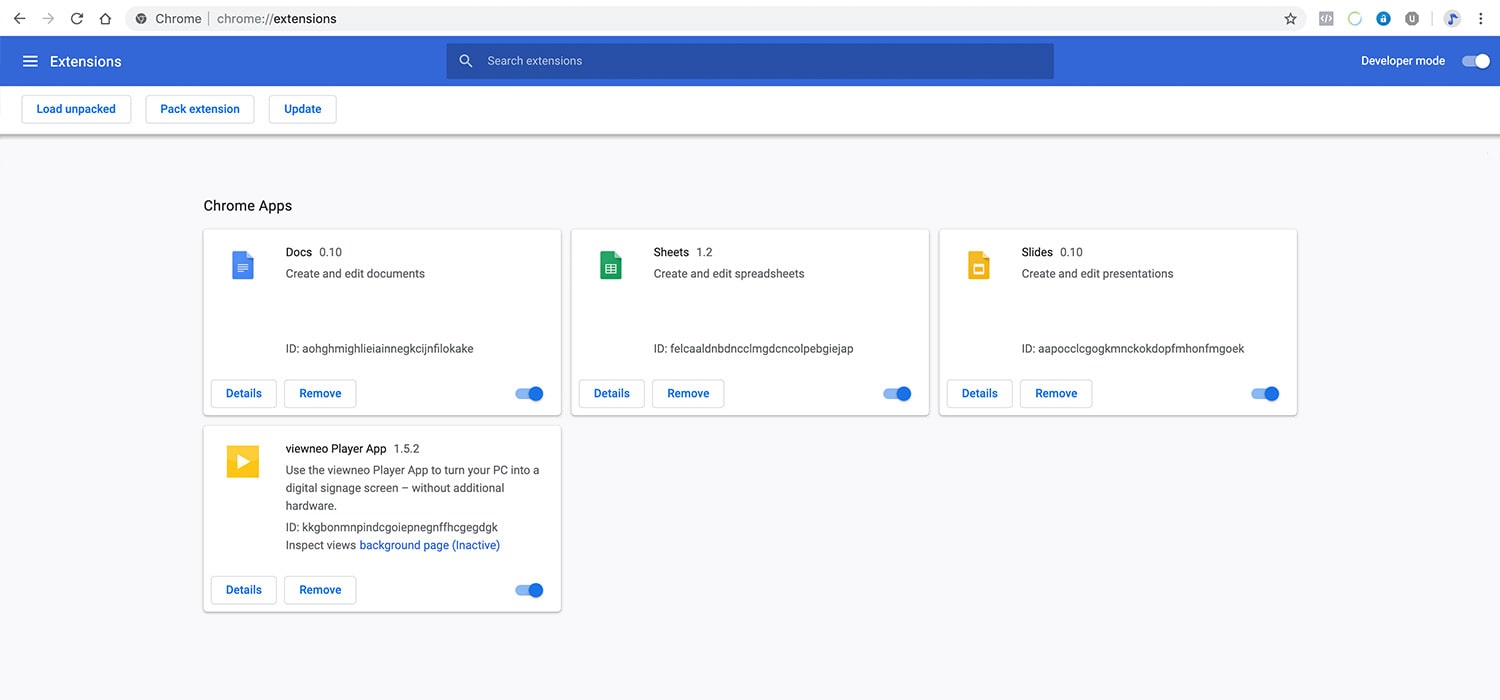
Task: Open background page (Inactive) link
Action: click(x=430, y=545)
